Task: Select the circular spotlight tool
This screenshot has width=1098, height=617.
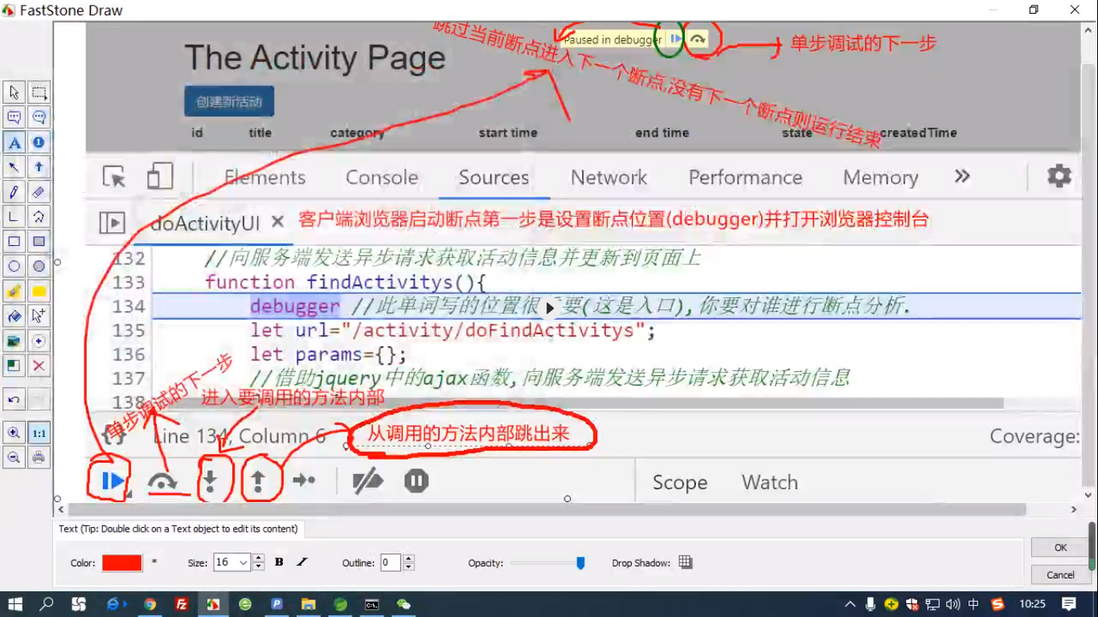Action: [x=39, y=341]
